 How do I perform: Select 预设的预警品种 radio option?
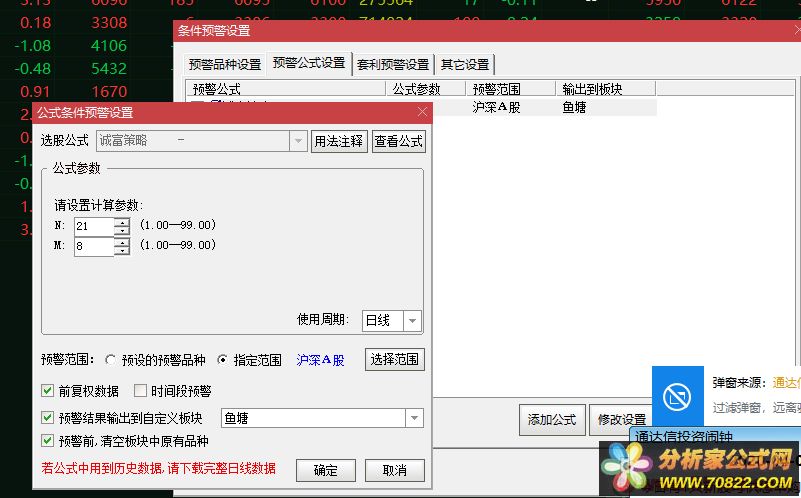click(x=110, y=360)
